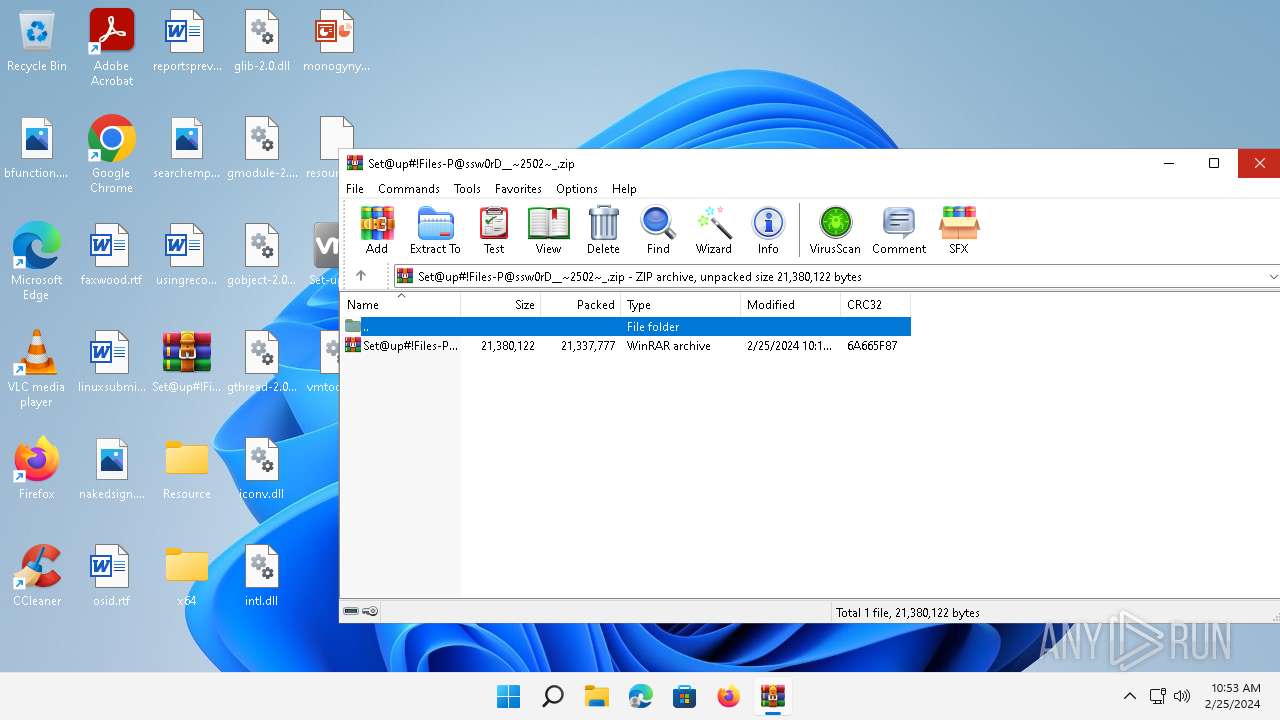Click the up one level arrow
This screenshot has height=720, width=1280.
pos(361,276)
